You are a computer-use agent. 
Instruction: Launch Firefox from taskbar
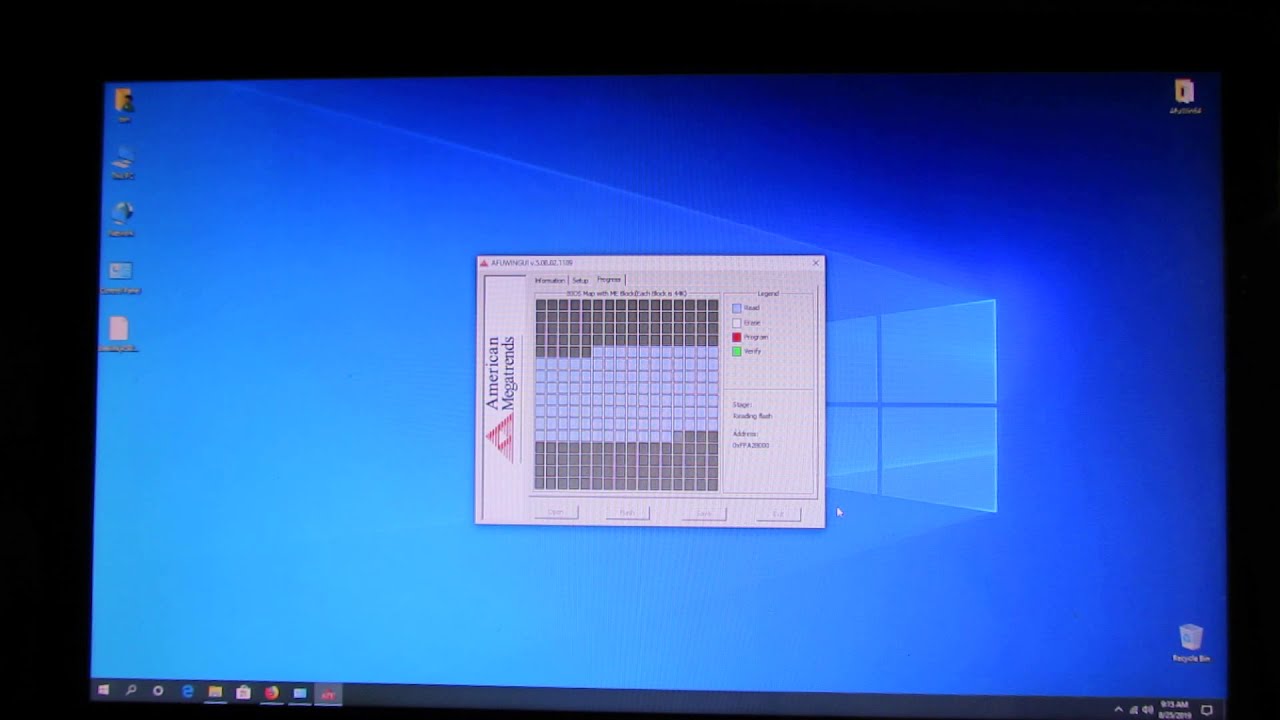coord(271,692)
